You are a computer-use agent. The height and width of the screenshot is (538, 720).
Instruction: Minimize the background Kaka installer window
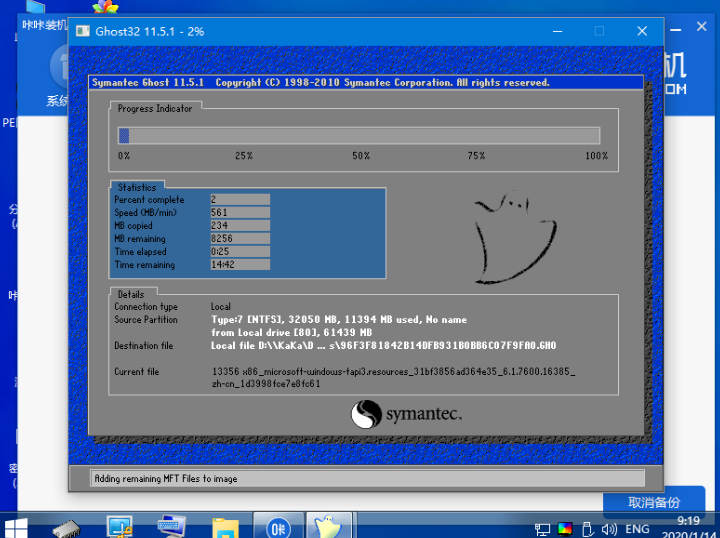(x=675, y=30)
